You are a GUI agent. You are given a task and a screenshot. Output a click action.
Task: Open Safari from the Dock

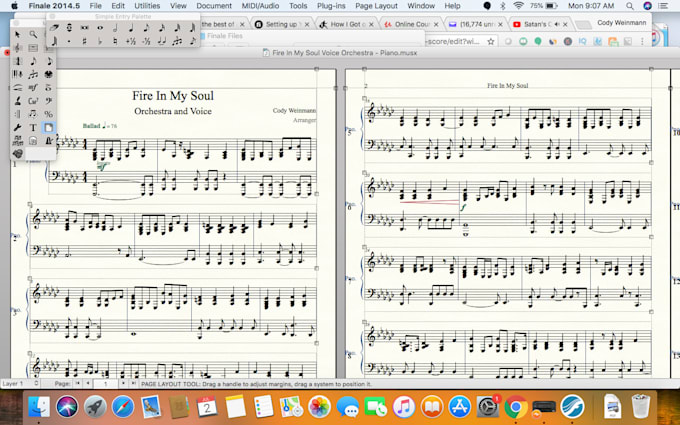pos(123,407)
